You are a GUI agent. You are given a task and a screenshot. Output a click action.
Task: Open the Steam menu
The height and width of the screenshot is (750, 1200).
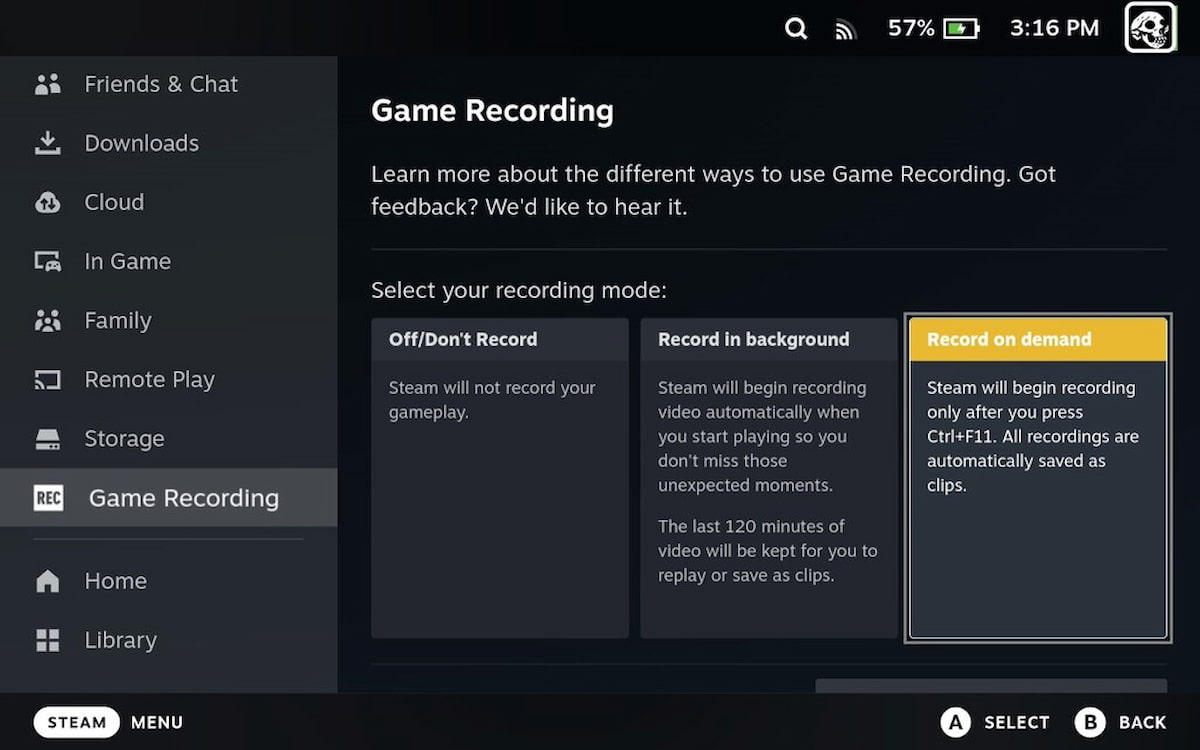coord(76,722)
